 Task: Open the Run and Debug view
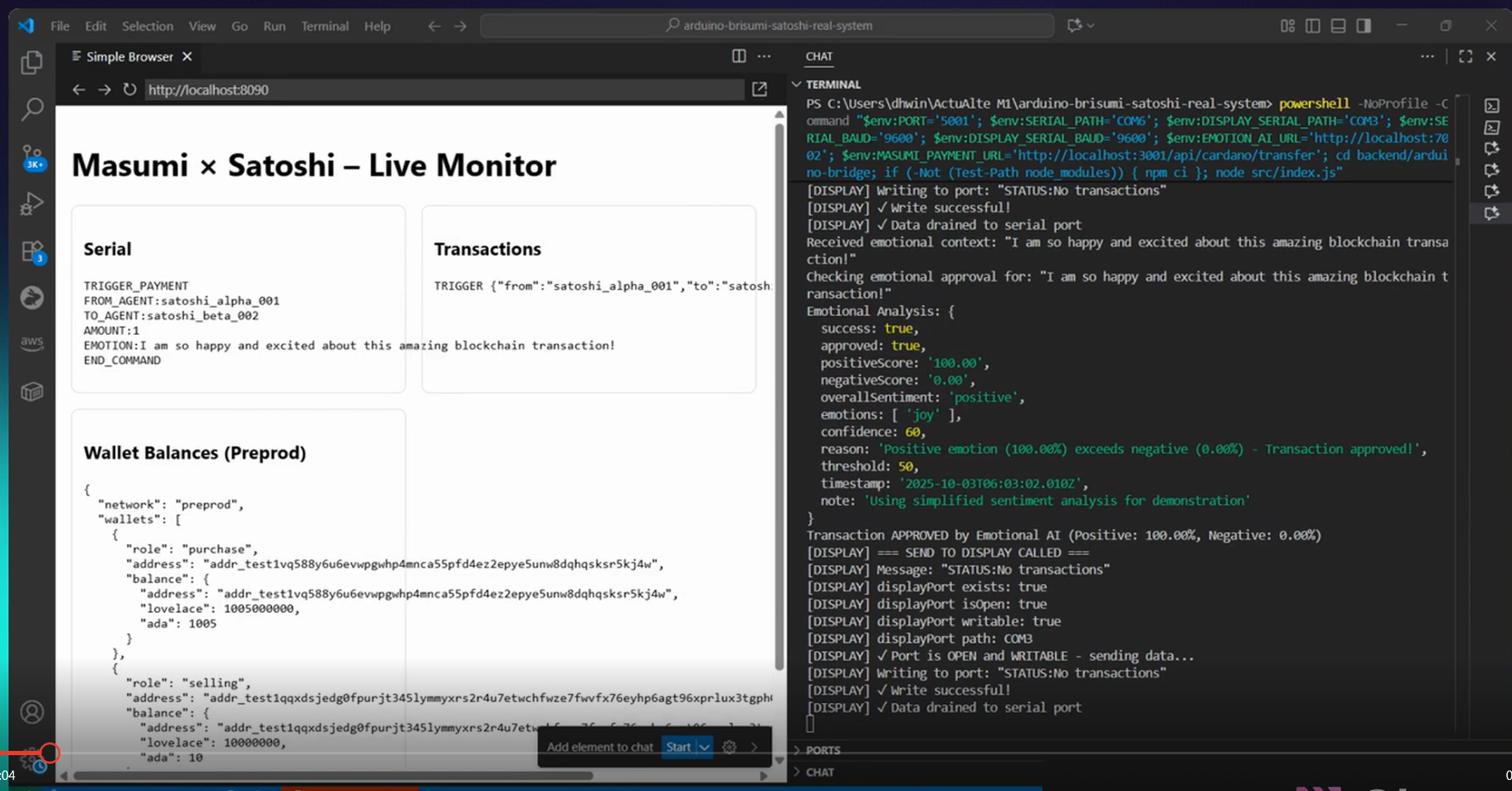(32, 204)
